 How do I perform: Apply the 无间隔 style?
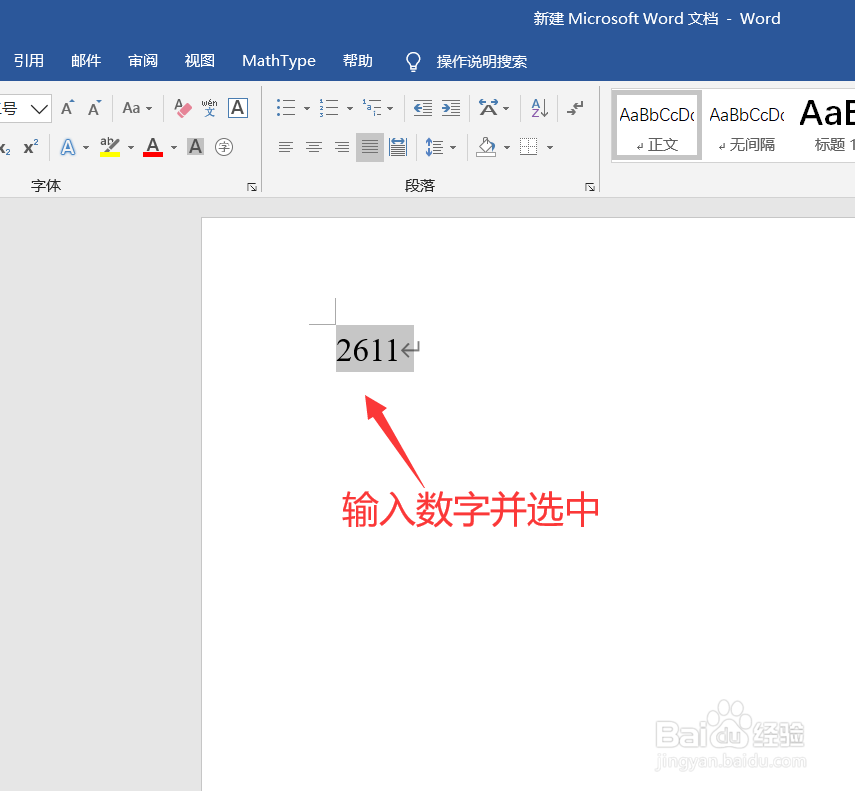[746, 124]
